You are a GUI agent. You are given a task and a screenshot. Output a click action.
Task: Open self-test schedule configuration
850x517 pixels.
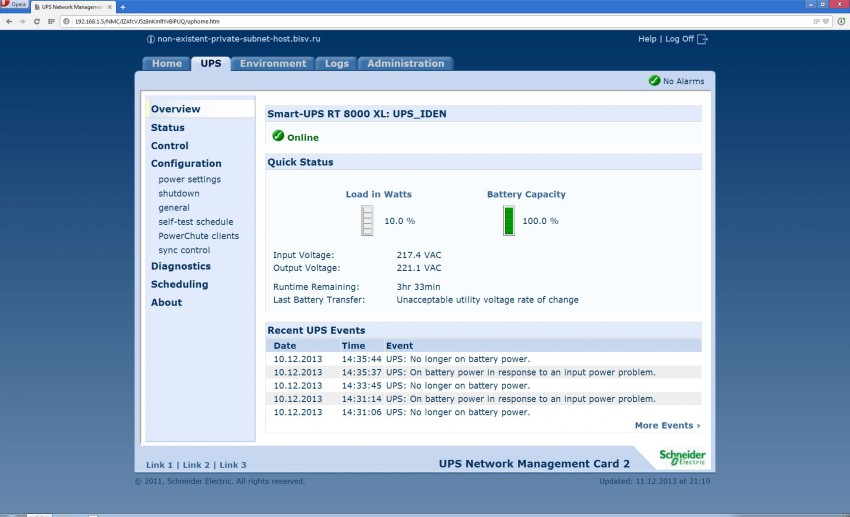195,222
